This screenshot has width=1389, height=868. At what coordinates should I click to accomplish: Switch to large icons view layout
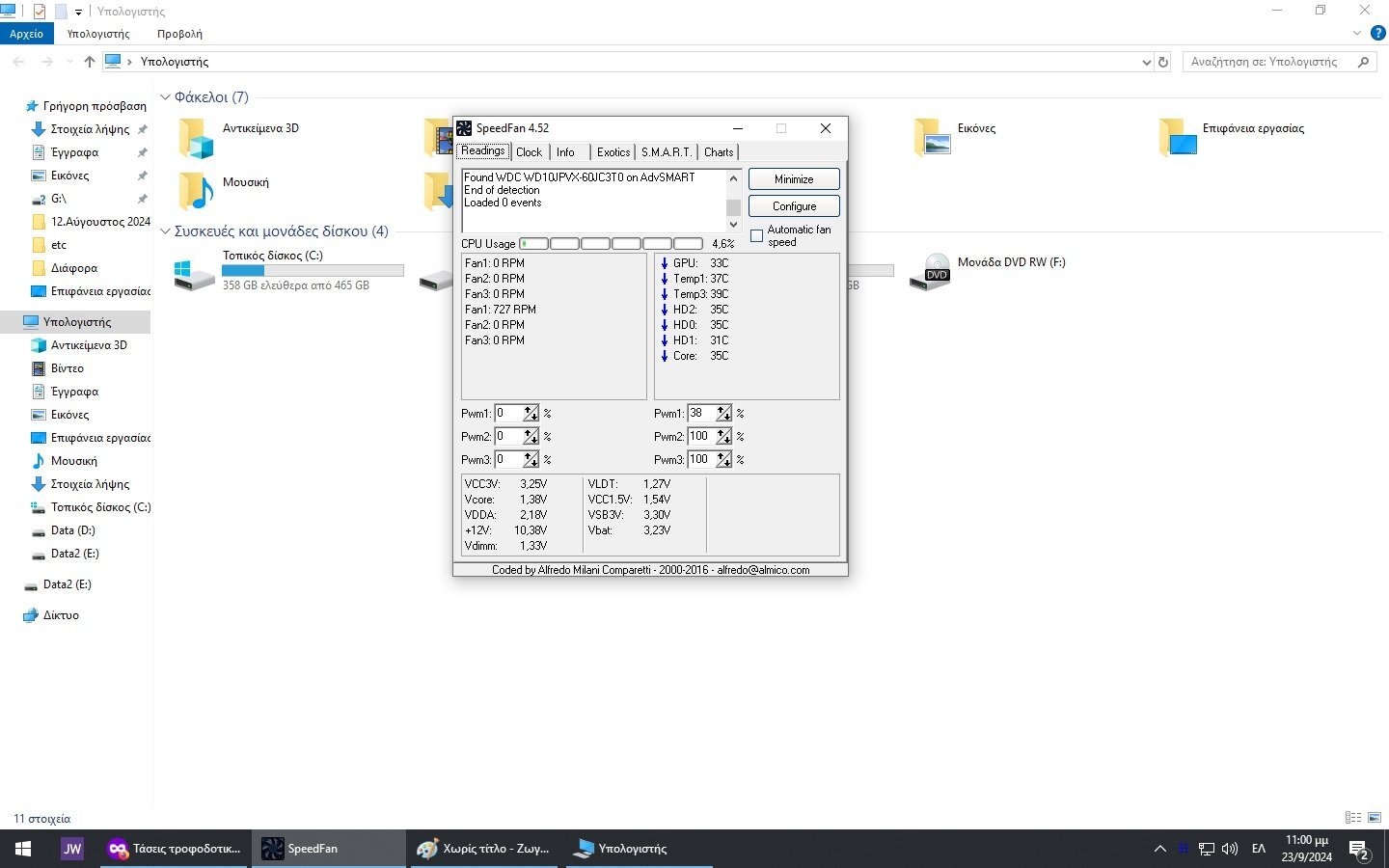coord(1375,818)
